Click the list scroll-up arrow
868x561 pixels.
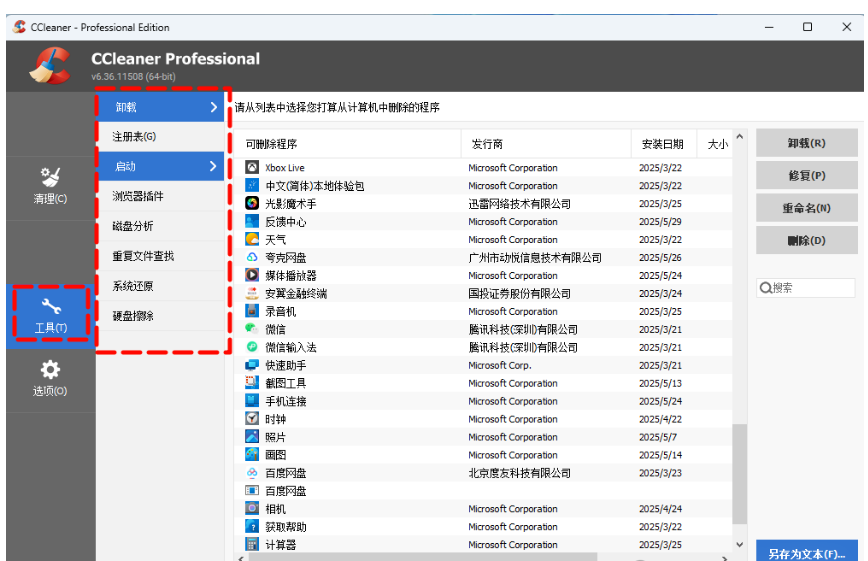coord(740,136)
